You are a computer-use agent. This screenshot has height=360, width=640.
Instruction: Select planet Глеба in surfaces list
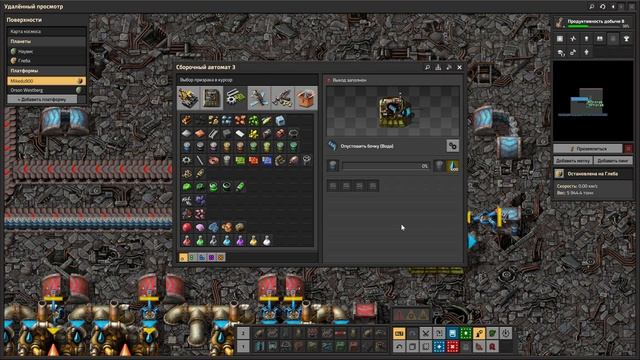click(47, 60)
